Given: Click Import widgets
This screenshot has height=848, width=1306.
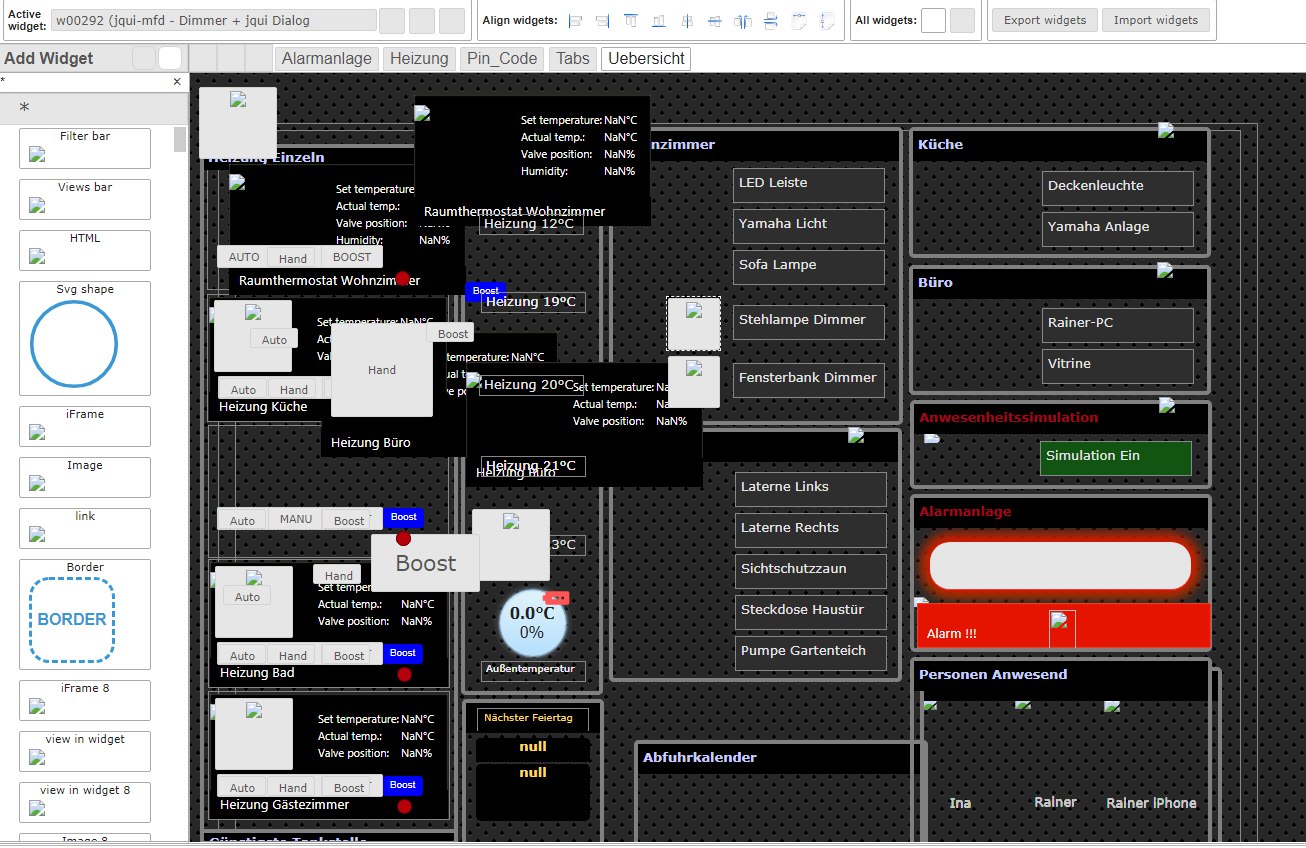Looking at the screenshot, I should 1156,20.
